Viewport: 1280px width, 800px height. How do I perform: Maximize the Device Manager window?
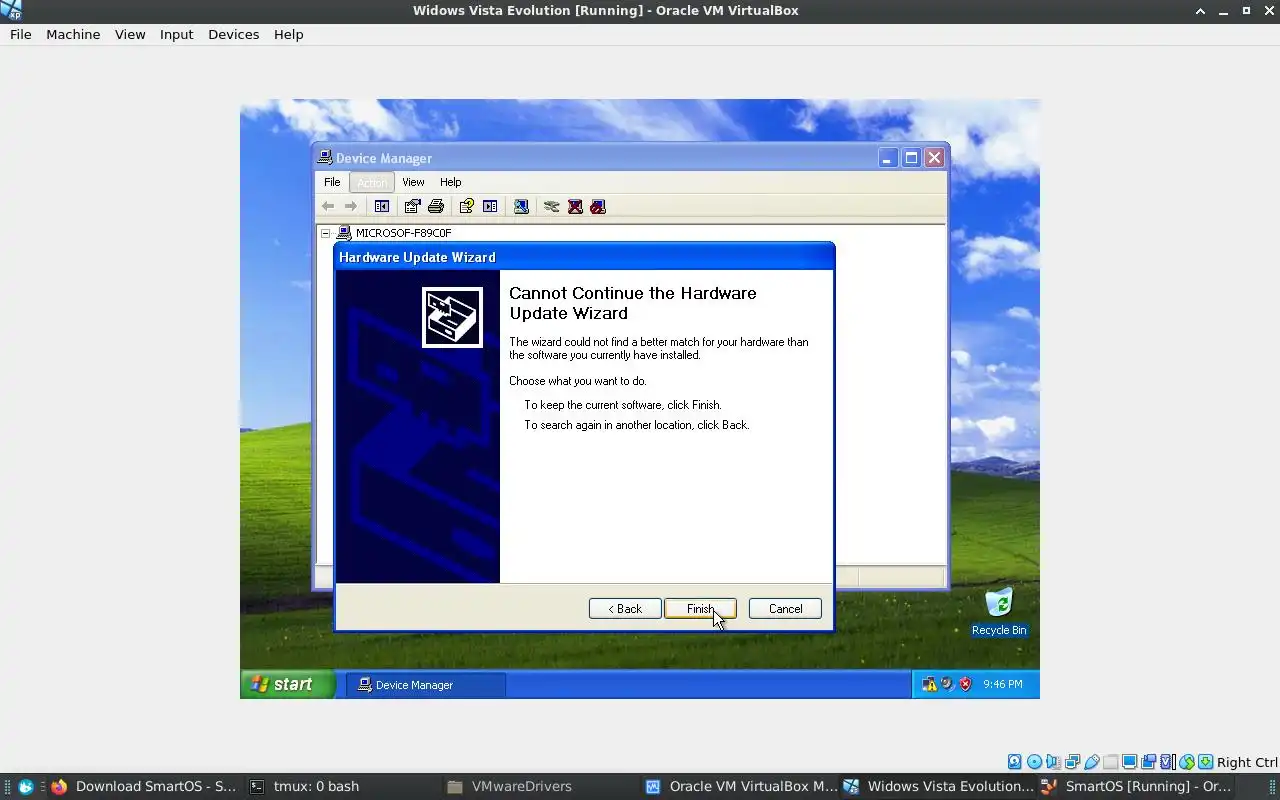click(x=911, y=158)
